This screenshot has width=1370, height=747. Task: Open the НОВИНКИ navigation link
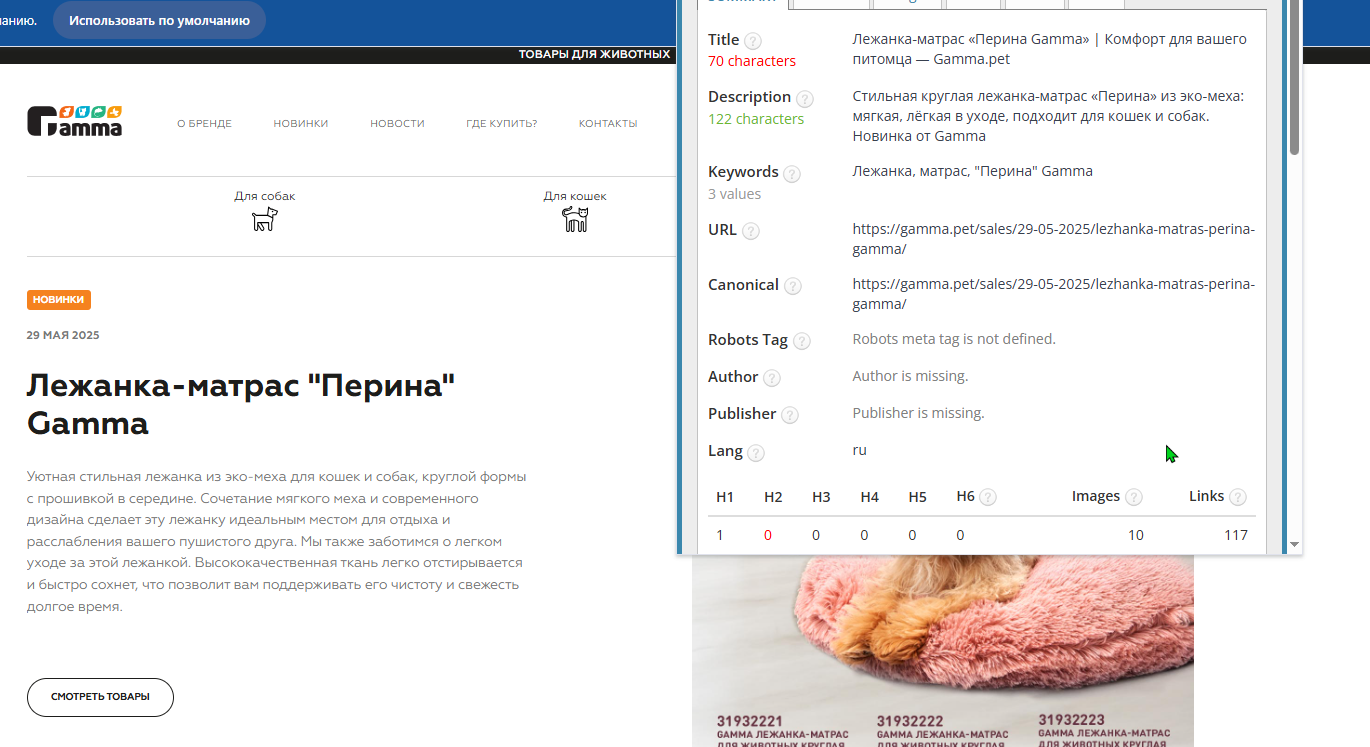[301, 124]
